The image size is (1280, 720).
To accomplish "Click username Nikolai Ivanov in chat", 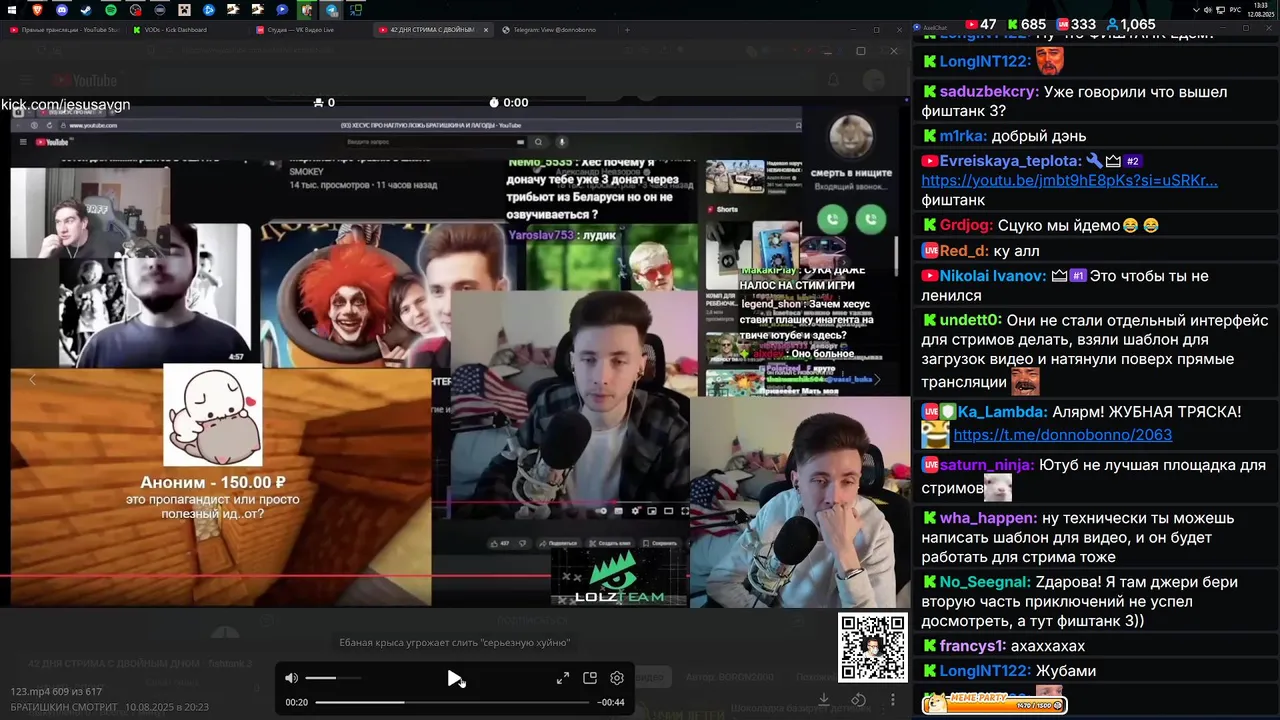I will point(992,275).
